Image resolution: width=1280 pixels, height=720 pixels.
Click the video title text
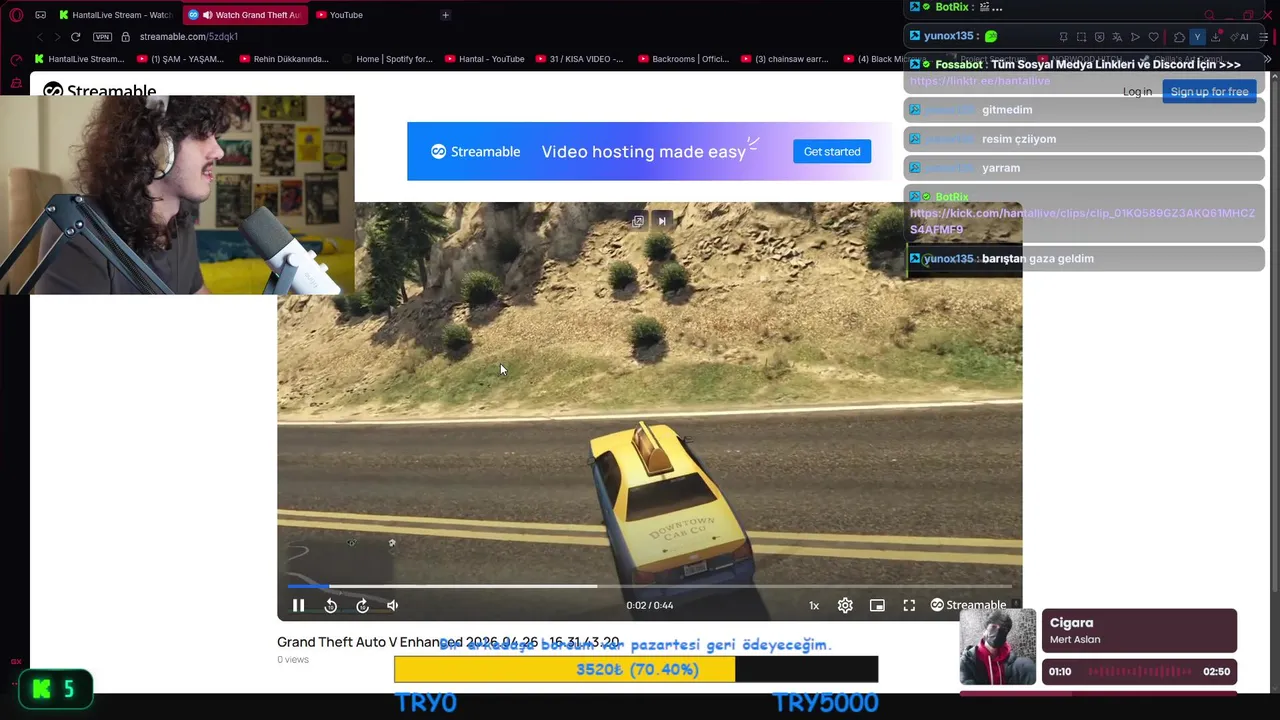click(x=448, y=642)
